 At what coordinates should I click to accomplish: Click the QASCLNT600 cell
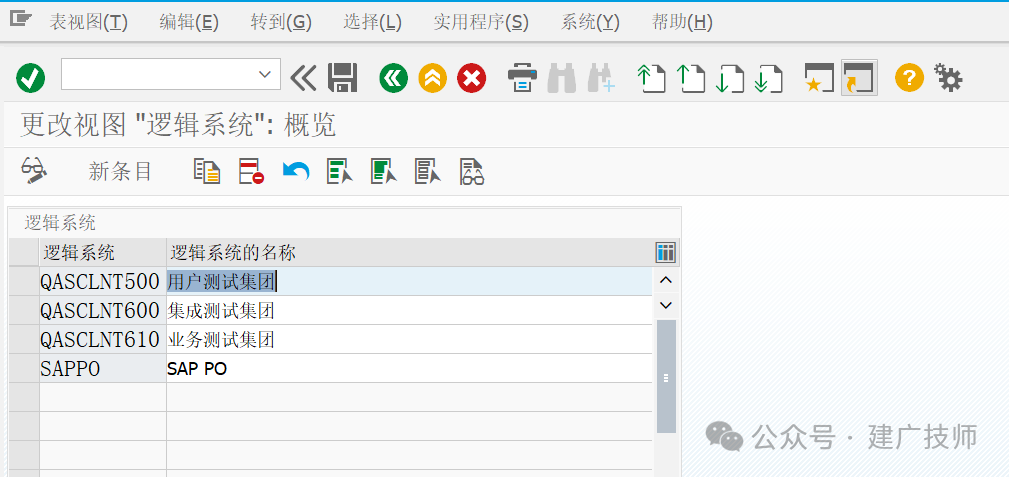click(x=103, y=310)
